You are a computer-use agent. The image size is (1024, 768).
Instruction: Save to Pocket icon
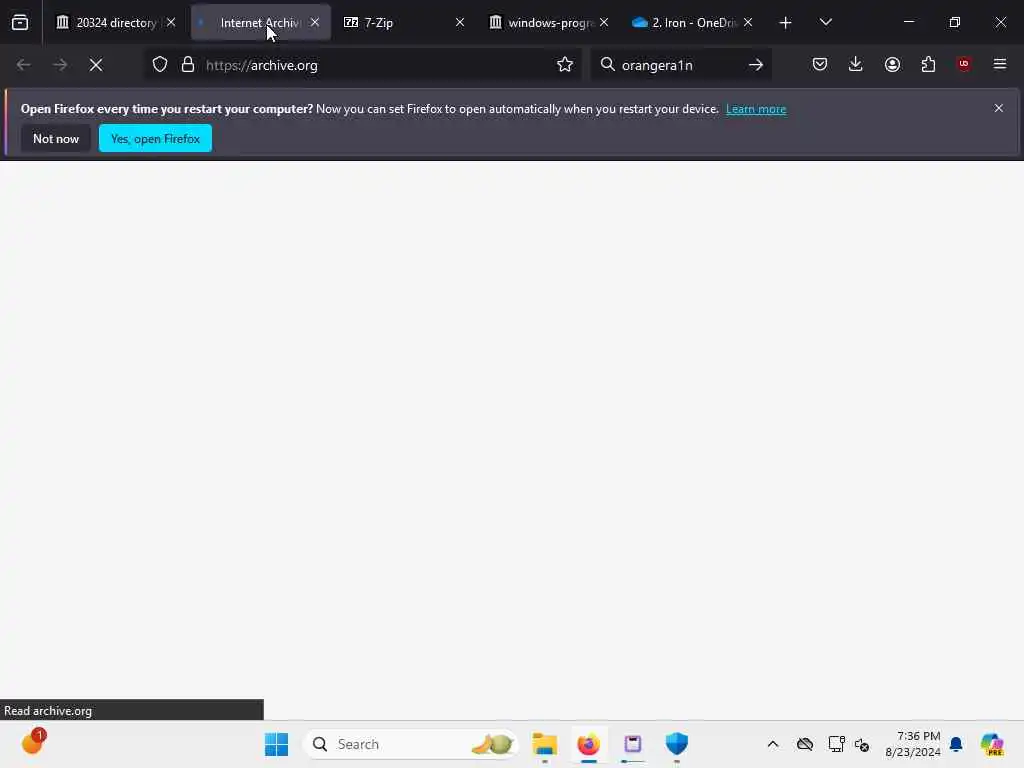pyautogui.click(x=820, y=65)
